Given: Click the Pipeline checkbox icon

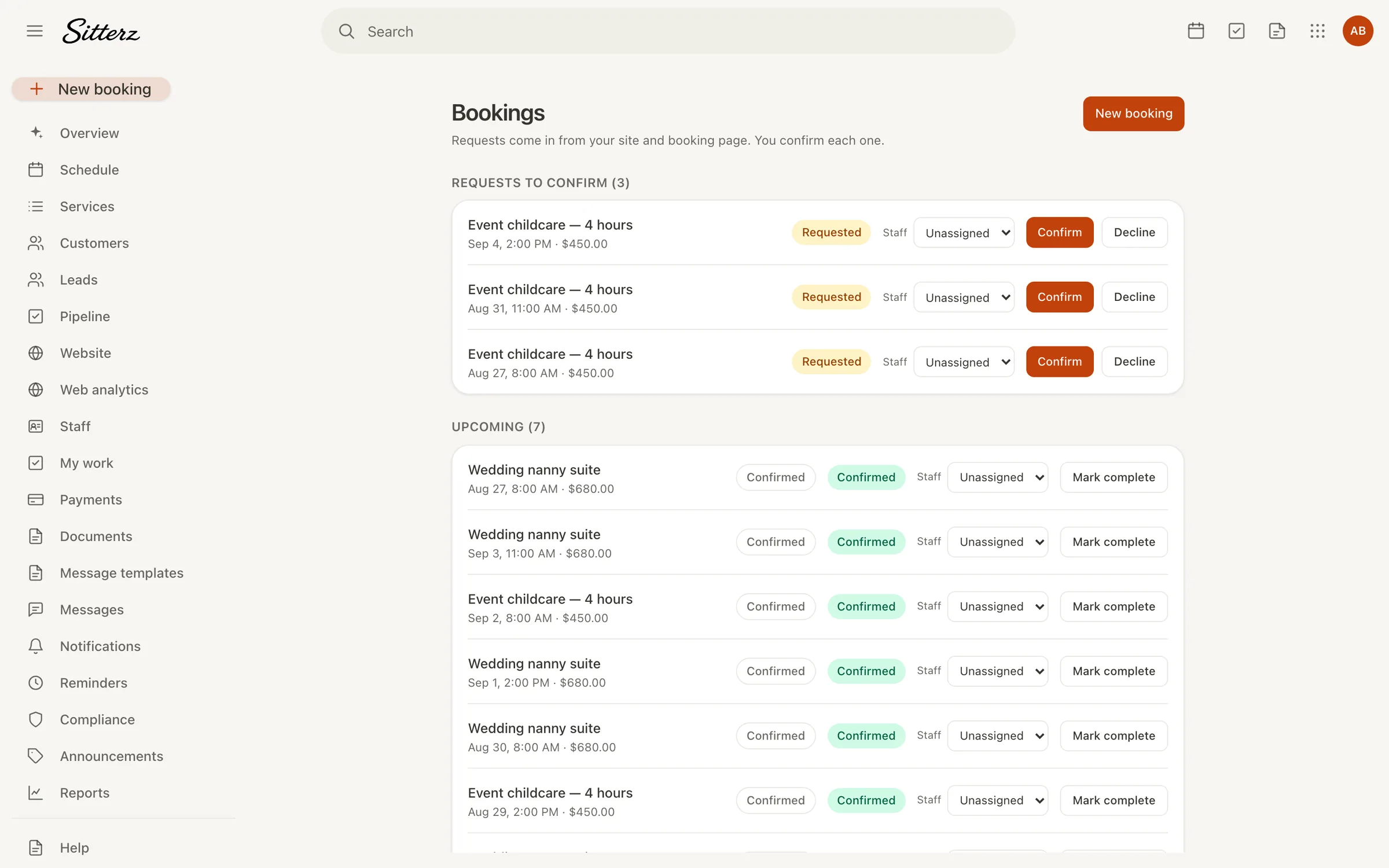Looking at the screenshot, I should tap(36, 317).
